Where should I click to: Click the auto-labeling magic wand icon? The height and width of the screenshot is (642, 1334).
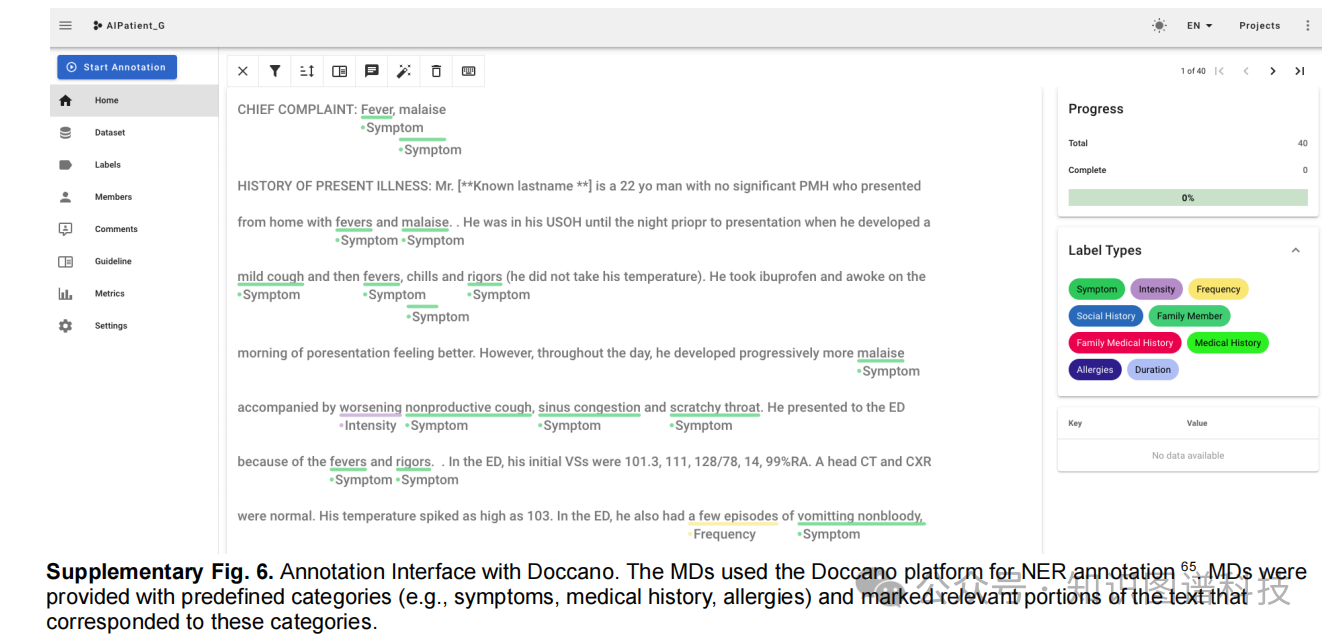click(x=404, y=71)
